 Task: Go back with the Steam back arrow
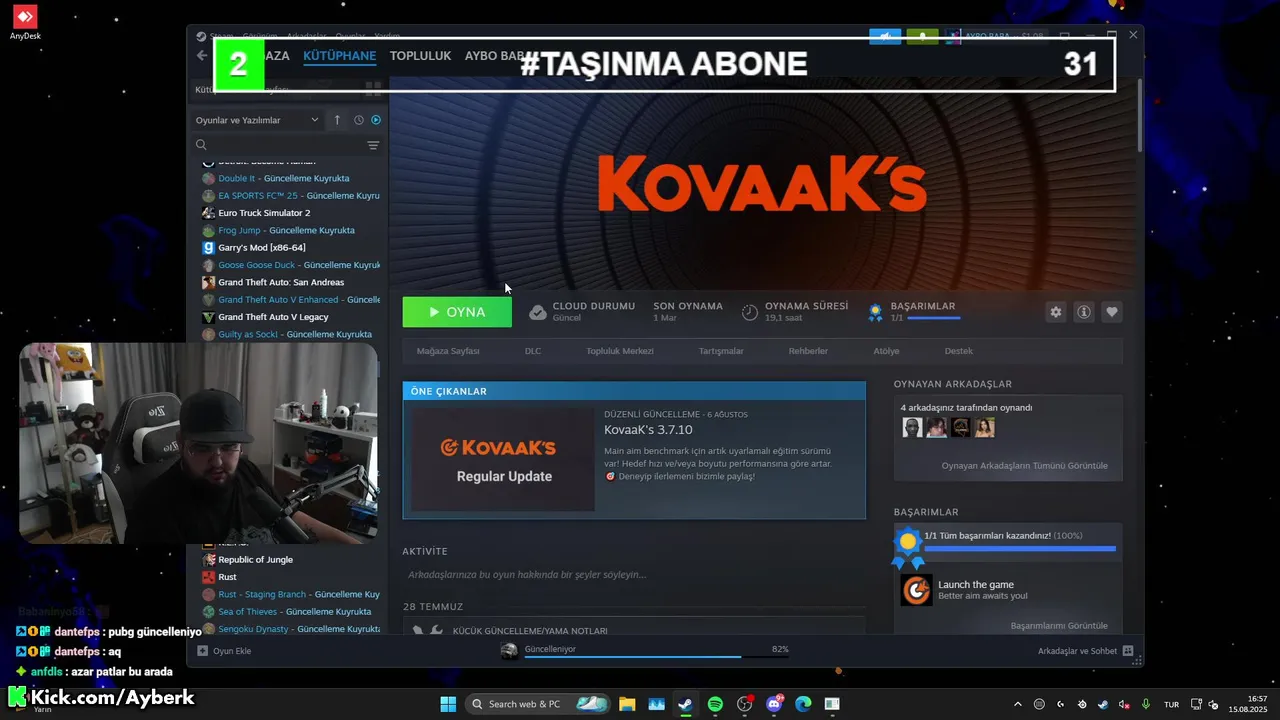coord(202,56)
